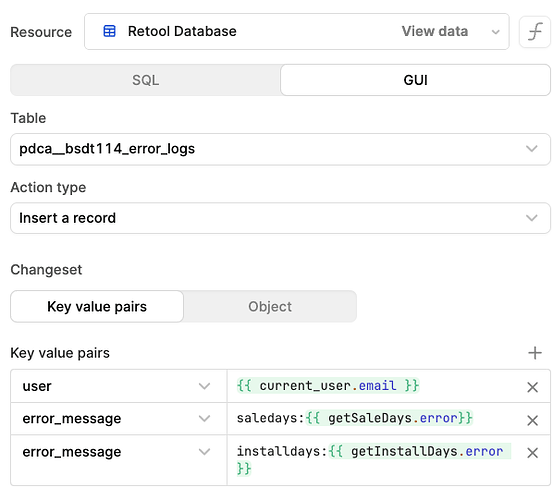The width and height of the screenshot is (552, 500).
Task: Switch to the GUI mode tab
Action: tap(415, 80)
